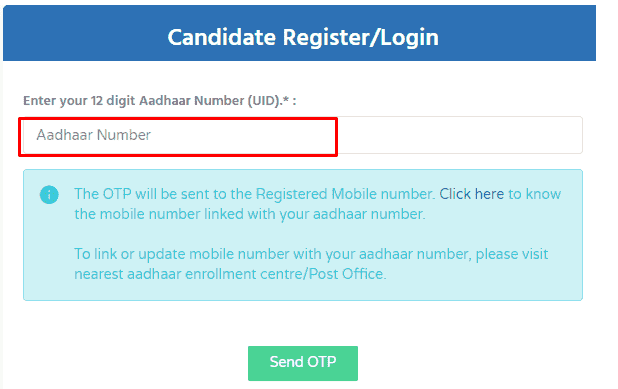Click the 'Aadhaar Number' placeholder text
The image size is (618, 389).
[x=93, y=135]
